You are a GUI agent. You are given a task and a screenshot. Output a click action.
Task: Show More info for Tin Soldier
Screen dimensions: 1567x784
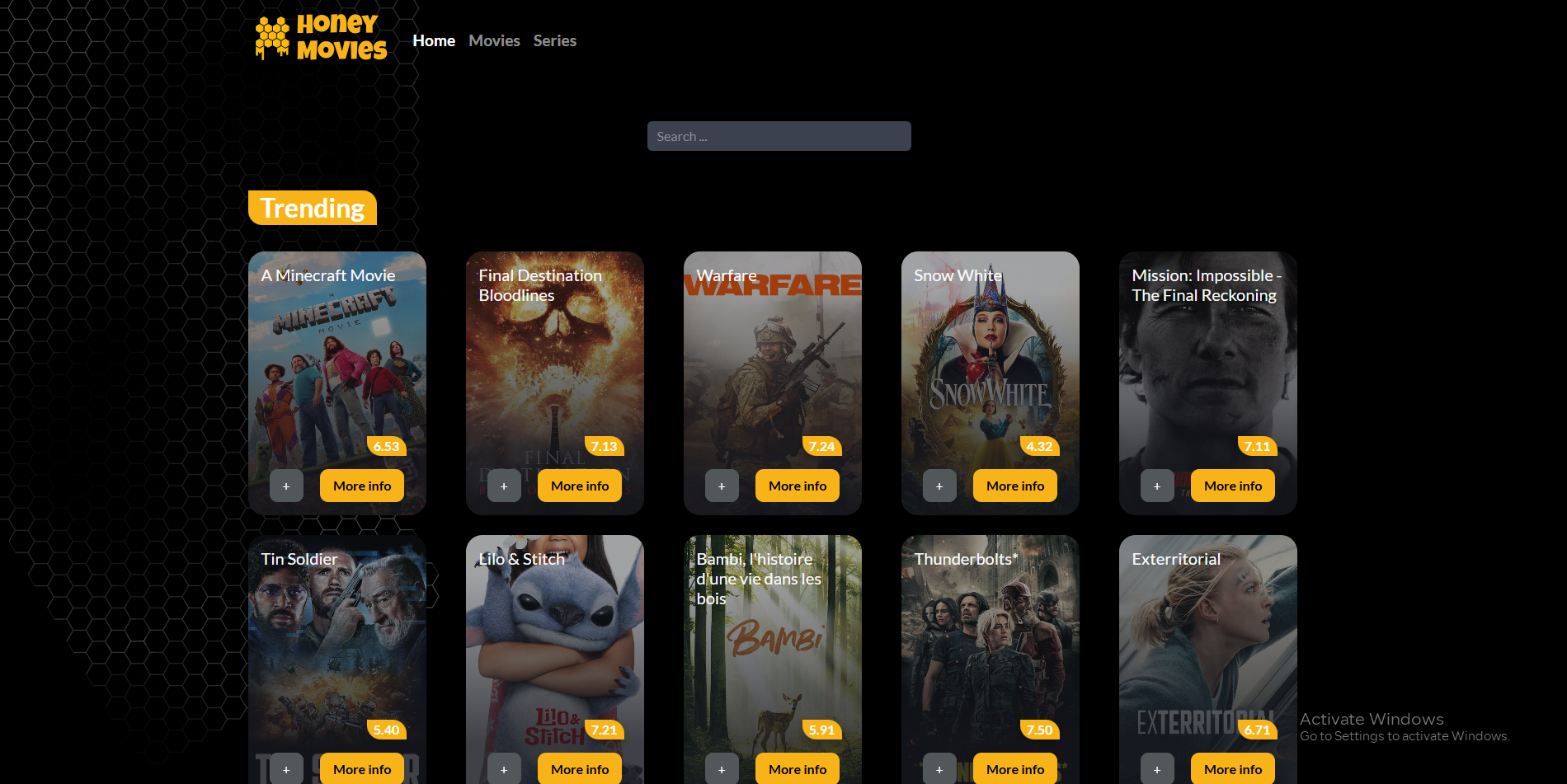362,768
